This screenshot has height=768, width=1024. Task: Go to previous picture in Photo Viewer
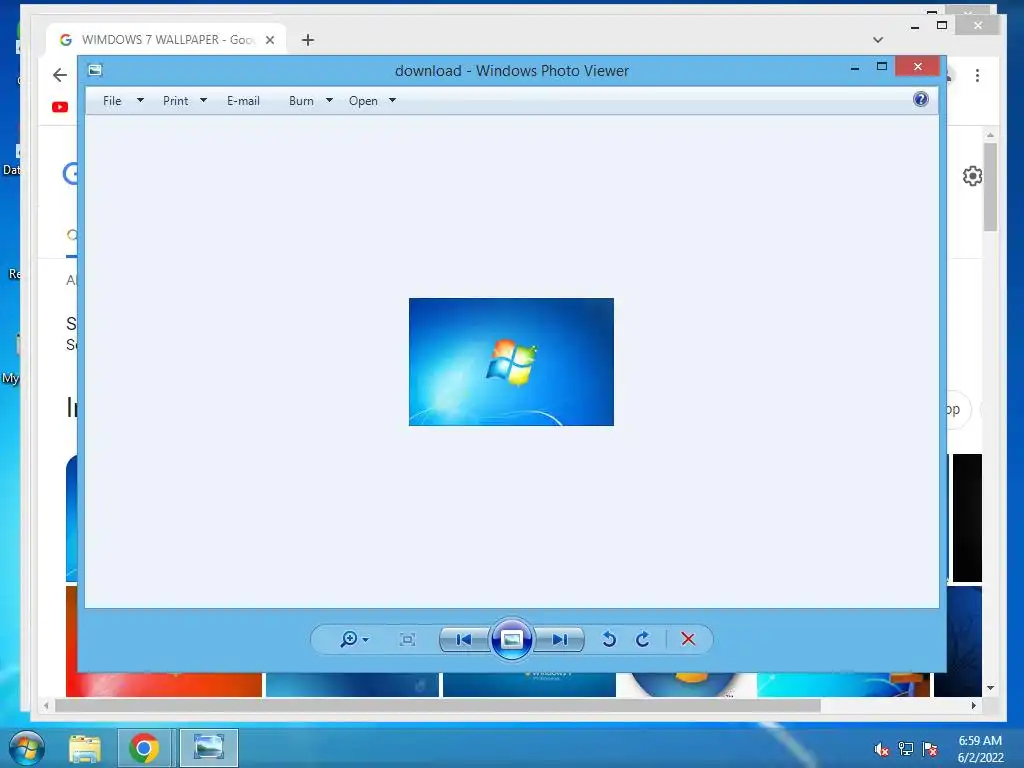point(464,639)
